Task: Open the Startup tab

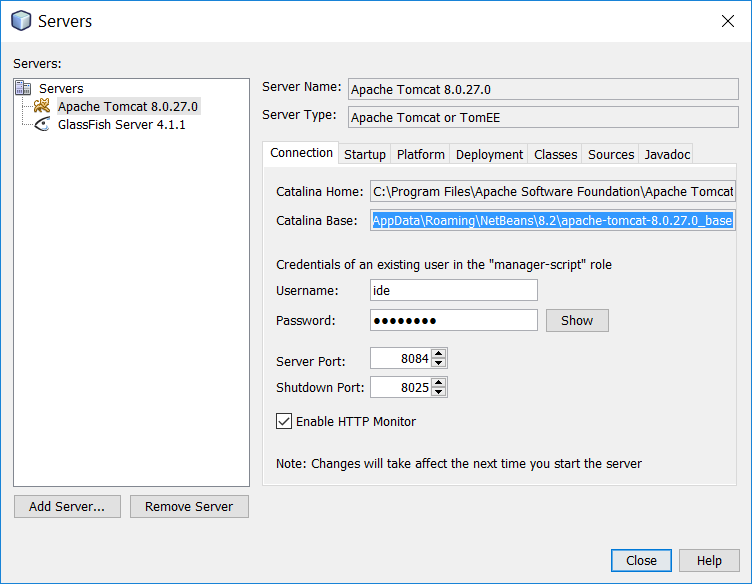Action: [364, 154]
